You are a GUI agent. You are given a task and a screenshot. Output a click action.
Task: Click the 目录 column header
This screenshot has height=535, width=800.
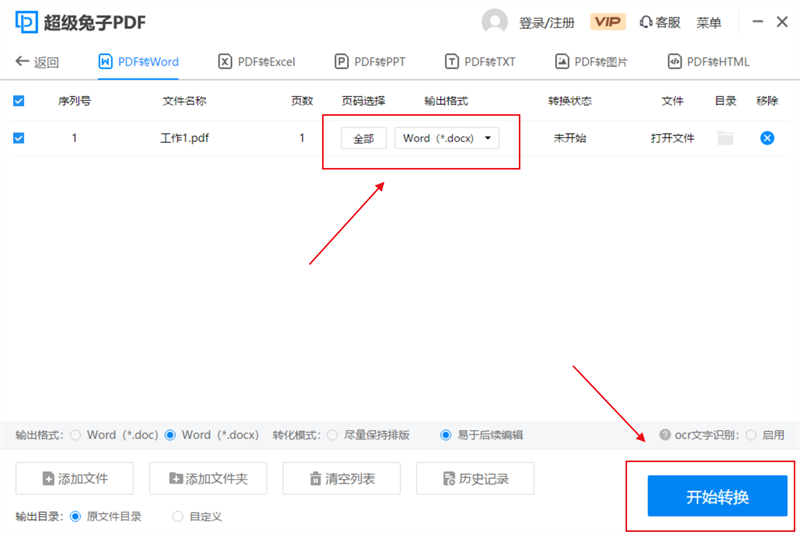click(725, 101)
